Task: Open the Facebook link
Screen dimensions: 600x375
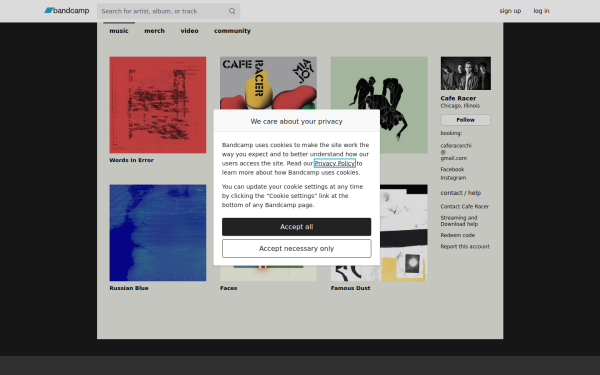Action: [x=452, y=169]
